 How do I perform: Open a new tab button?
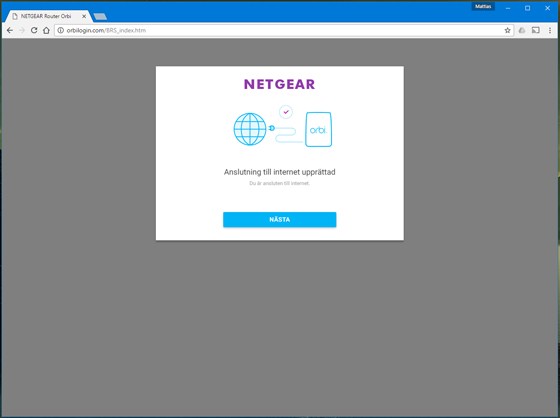(x=100, y=16)
